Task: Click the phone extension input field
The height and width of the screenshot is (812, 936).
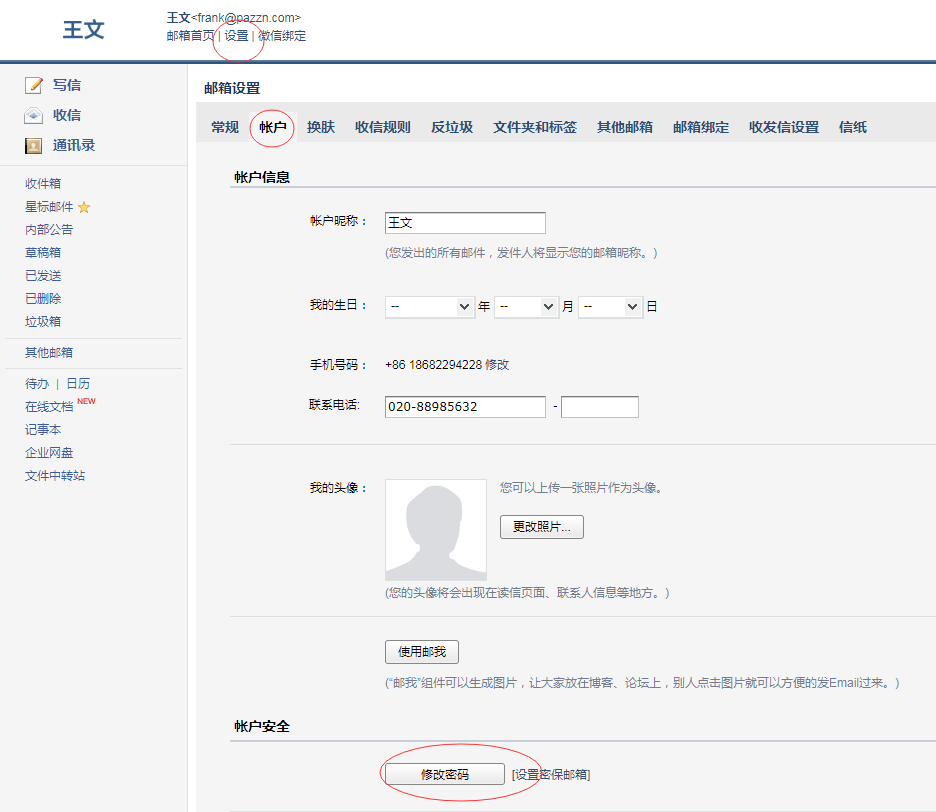Action: click(599, 407)
